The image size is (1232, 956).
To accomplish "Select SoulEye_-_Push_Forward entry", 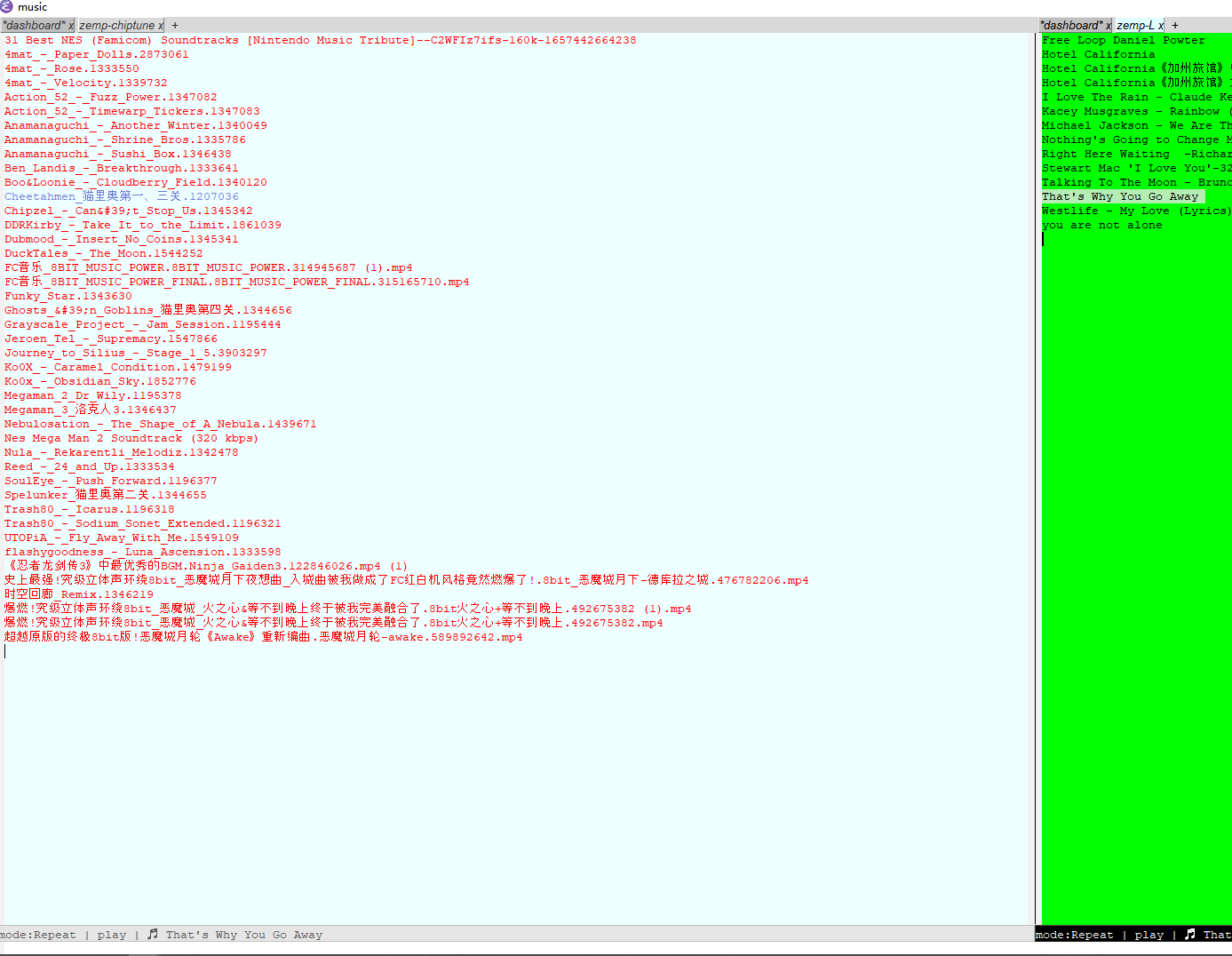I will click(x=111, y=481).
